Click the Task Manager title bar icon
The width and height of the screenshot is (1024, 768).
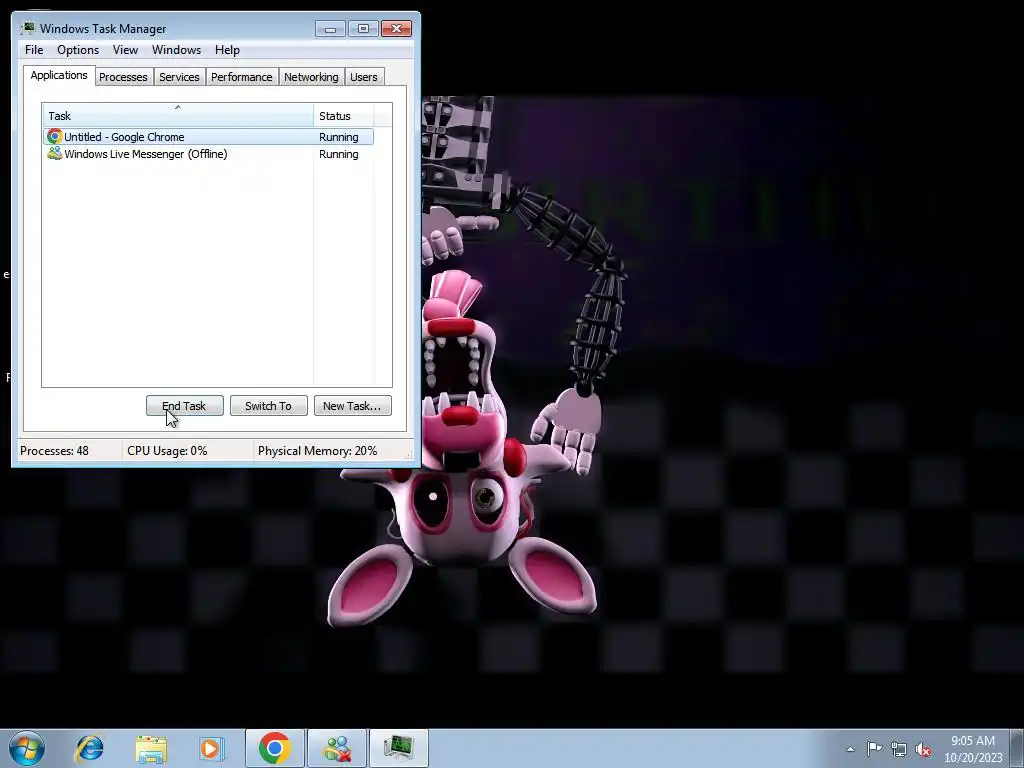coord(27,28)
